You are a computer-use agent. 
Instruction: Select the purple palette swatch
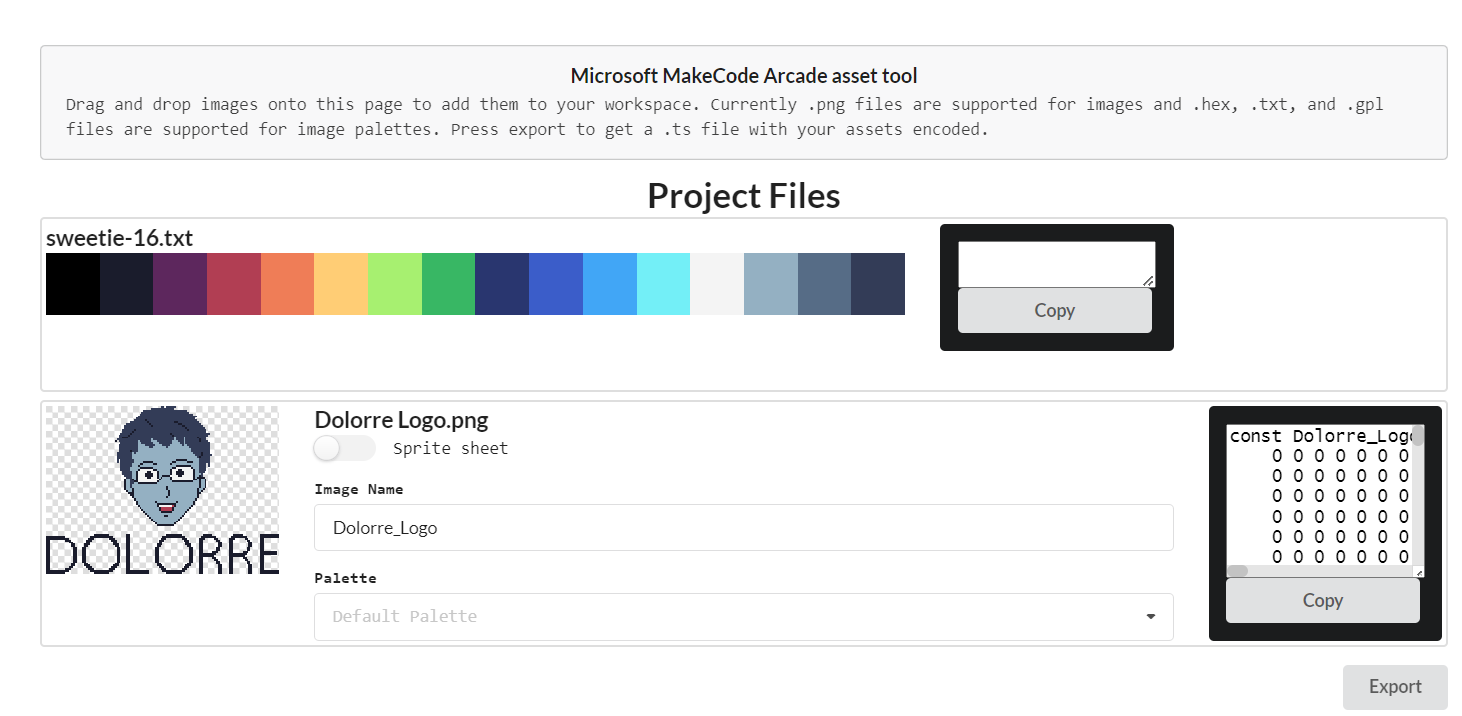click(x=180, y=284)
